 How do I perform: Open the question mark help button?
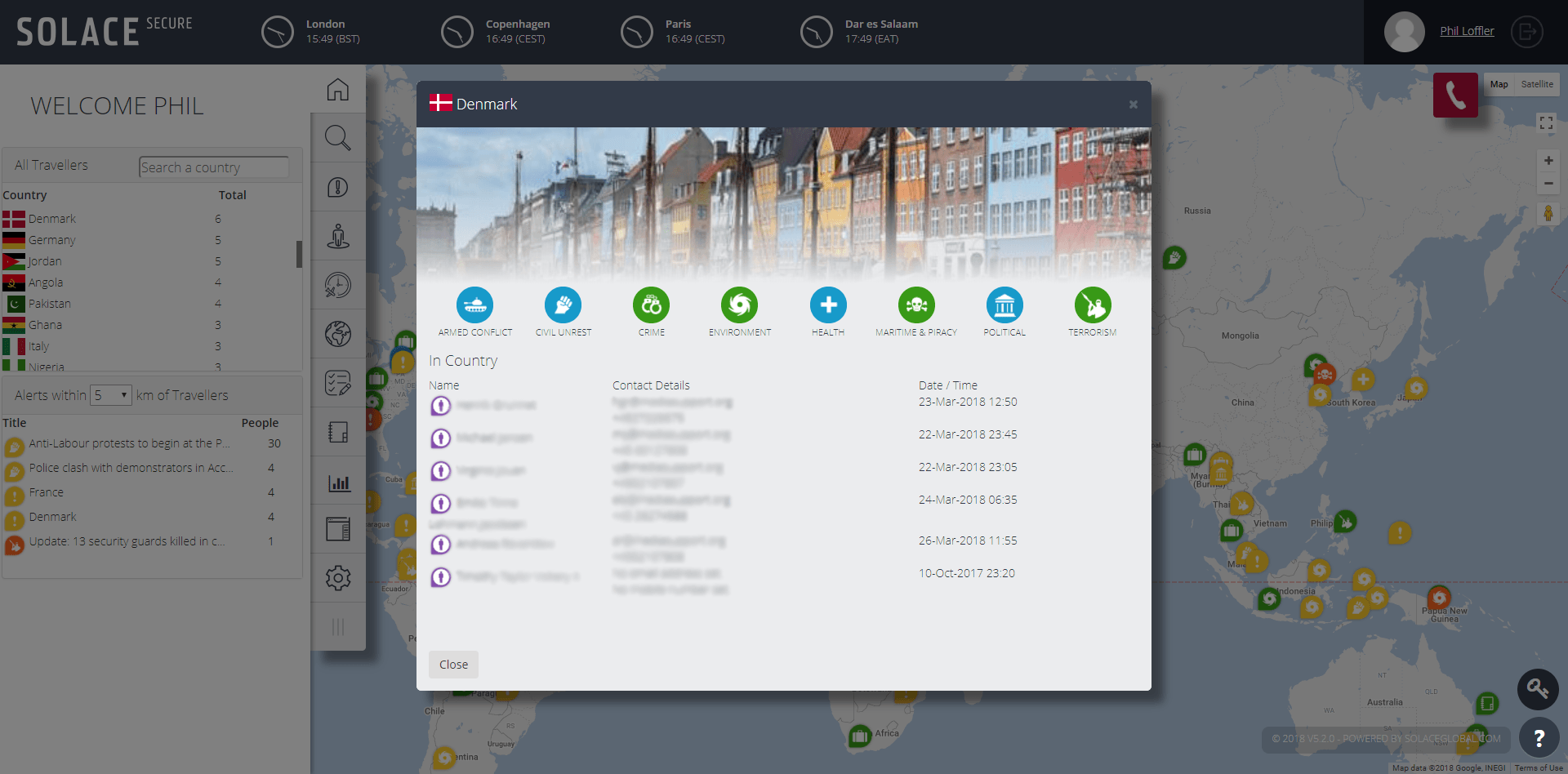point(1539,738)
